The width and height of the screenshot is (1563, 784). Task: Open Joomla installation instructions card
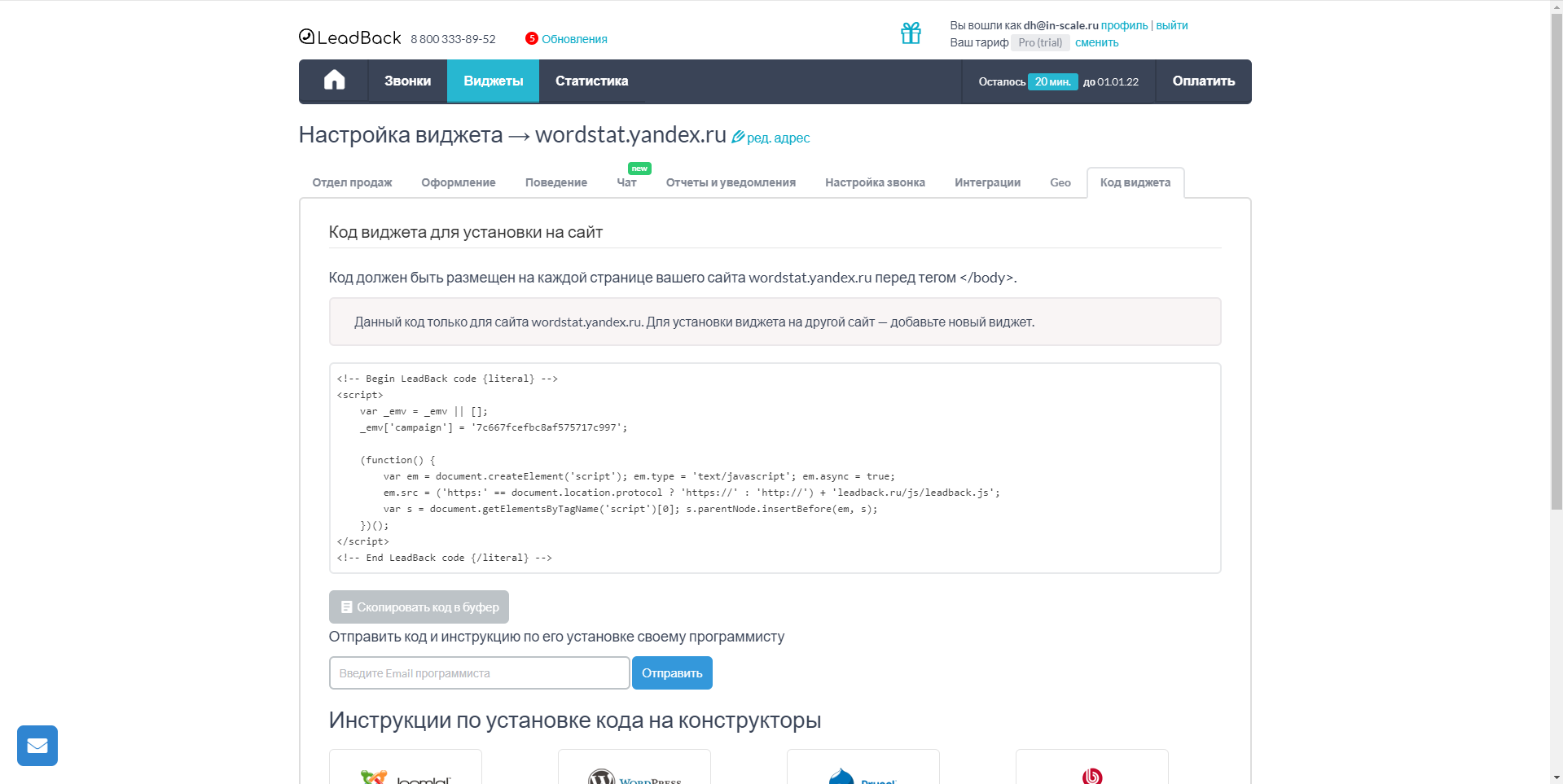point(406,767)
